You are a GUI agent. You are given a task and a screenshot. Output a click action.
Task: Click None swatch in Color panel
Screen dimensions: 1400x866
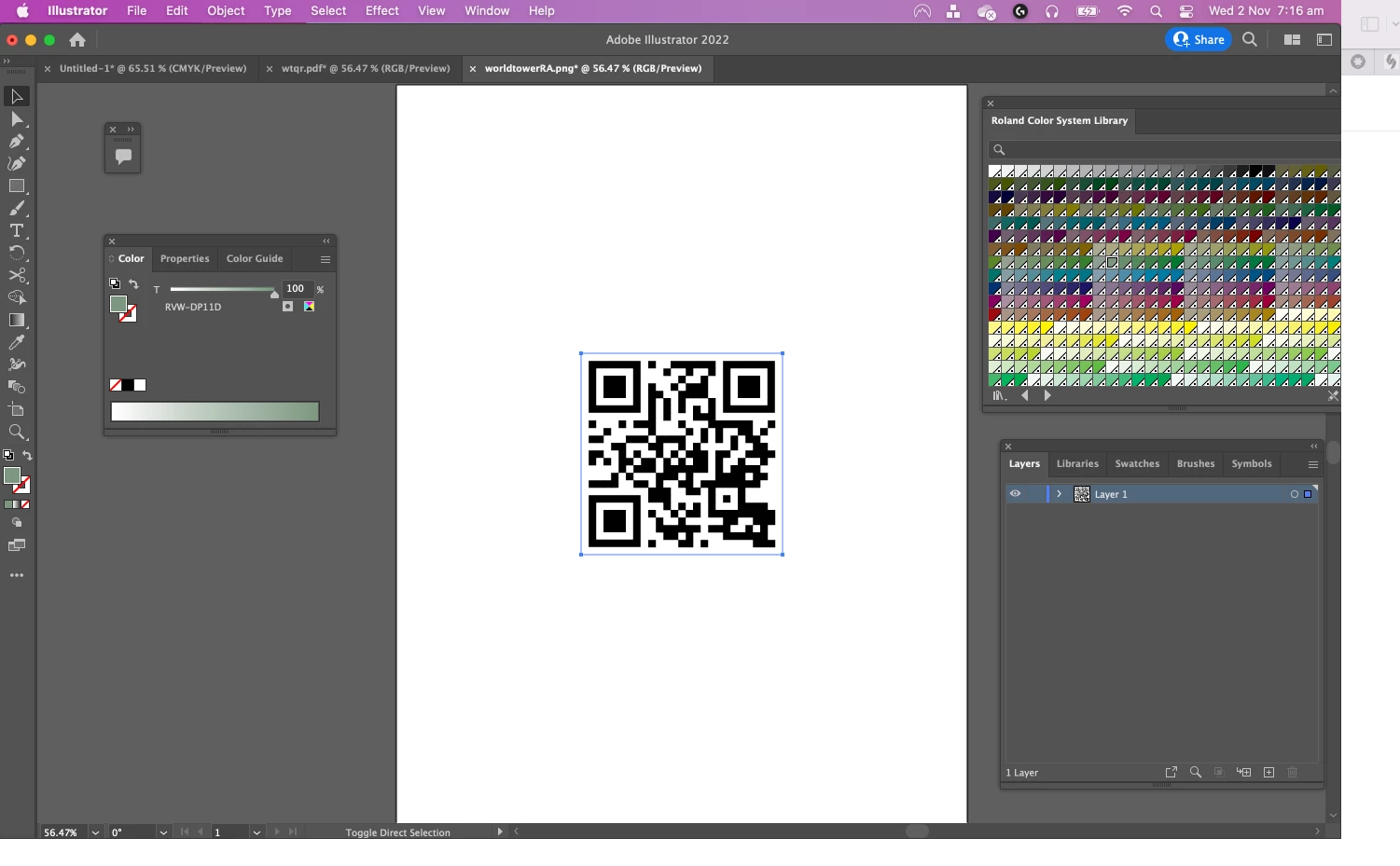(x=116, y=386)
